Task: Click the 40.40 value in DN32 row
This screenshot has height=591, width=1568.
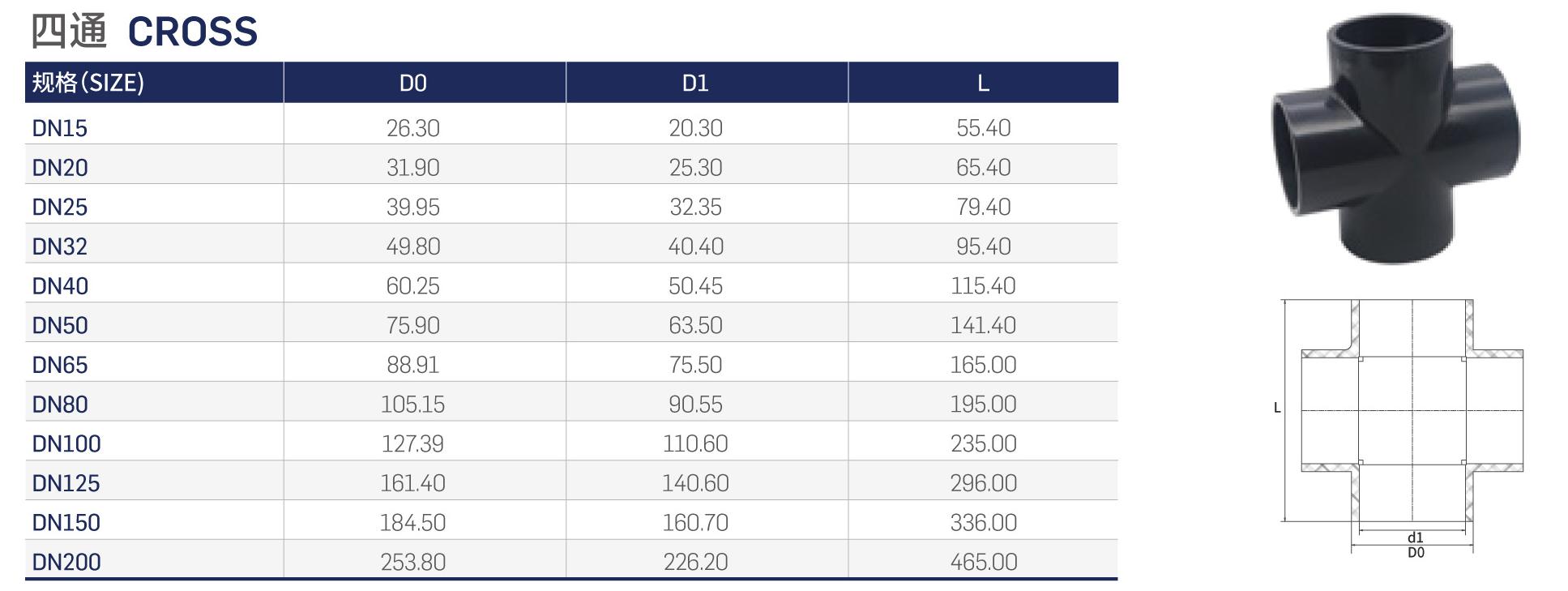Action: [695, 246]
